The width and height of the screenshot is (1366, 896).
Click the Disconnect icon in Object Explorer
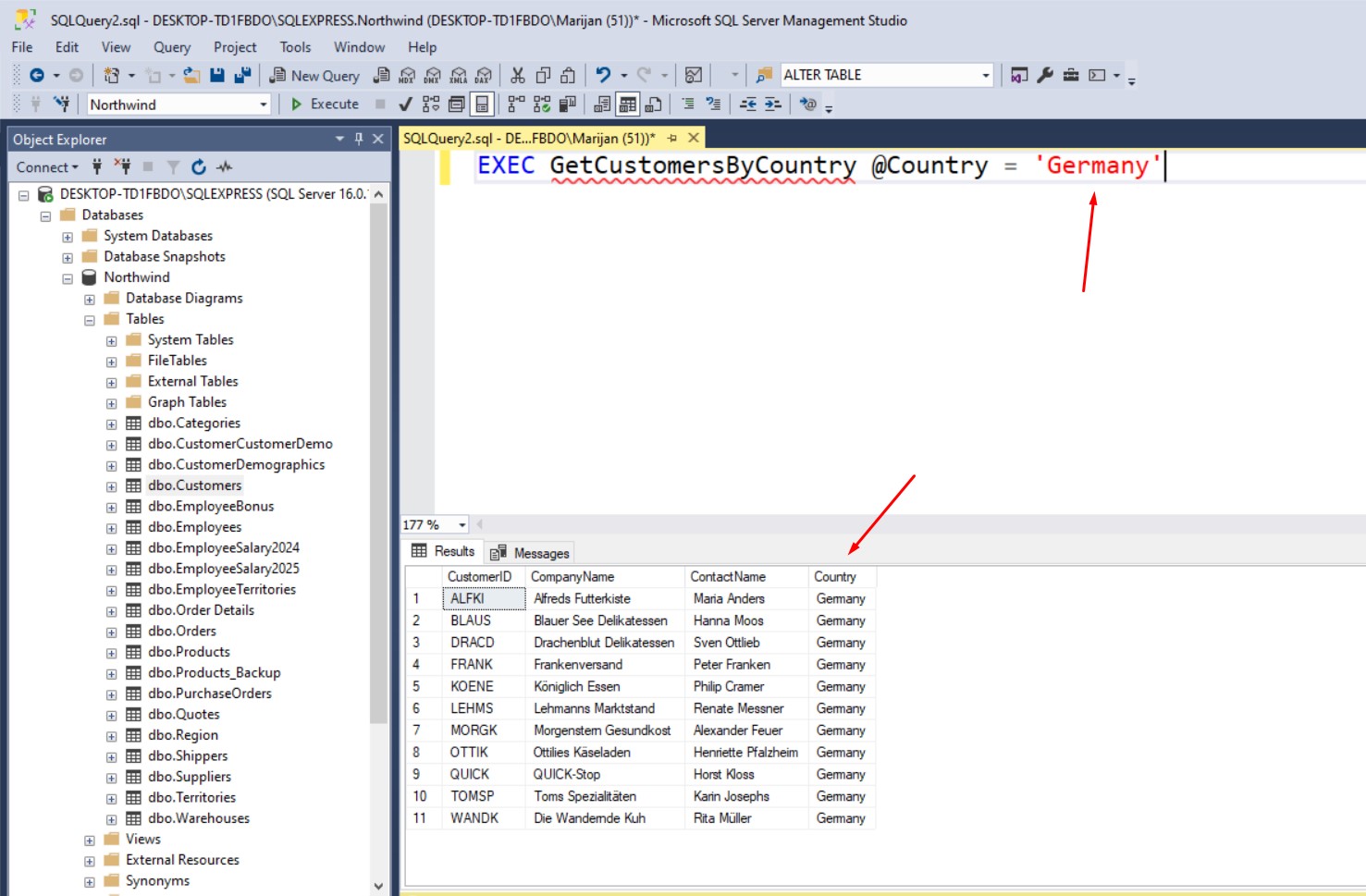point(122,167)
